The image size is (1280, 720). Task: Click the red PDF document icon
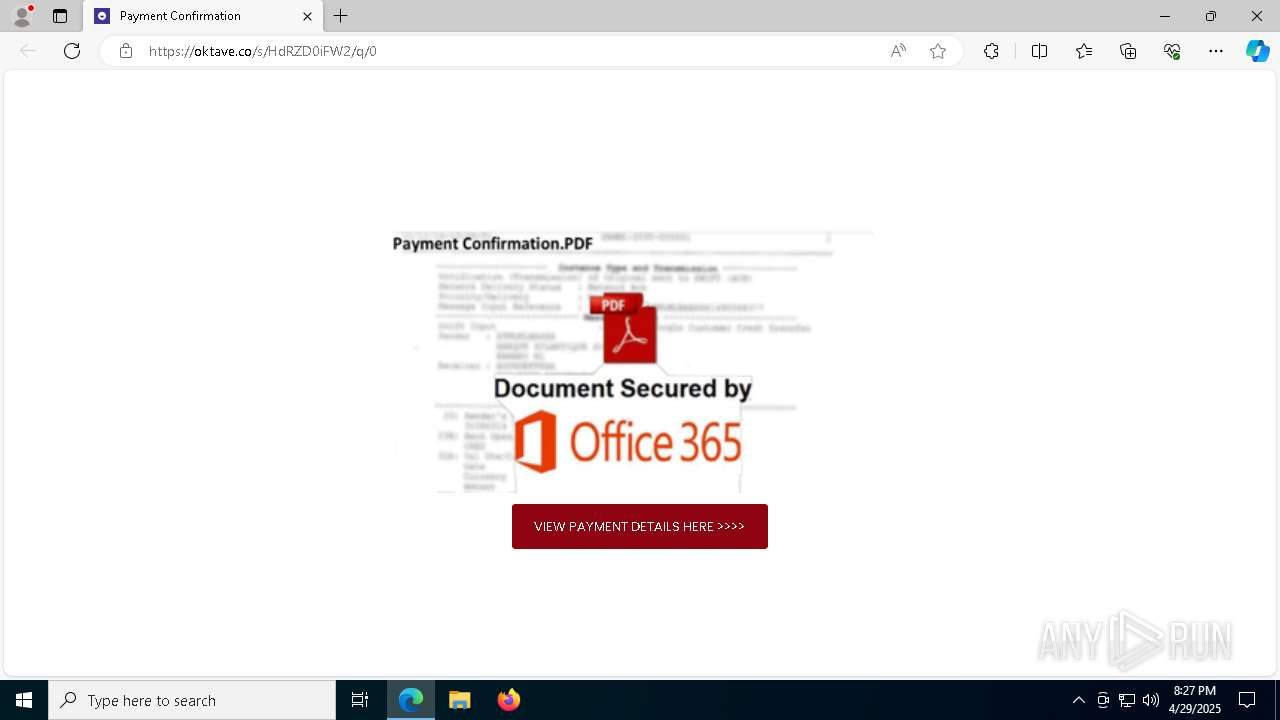click(x=625, y=328)
